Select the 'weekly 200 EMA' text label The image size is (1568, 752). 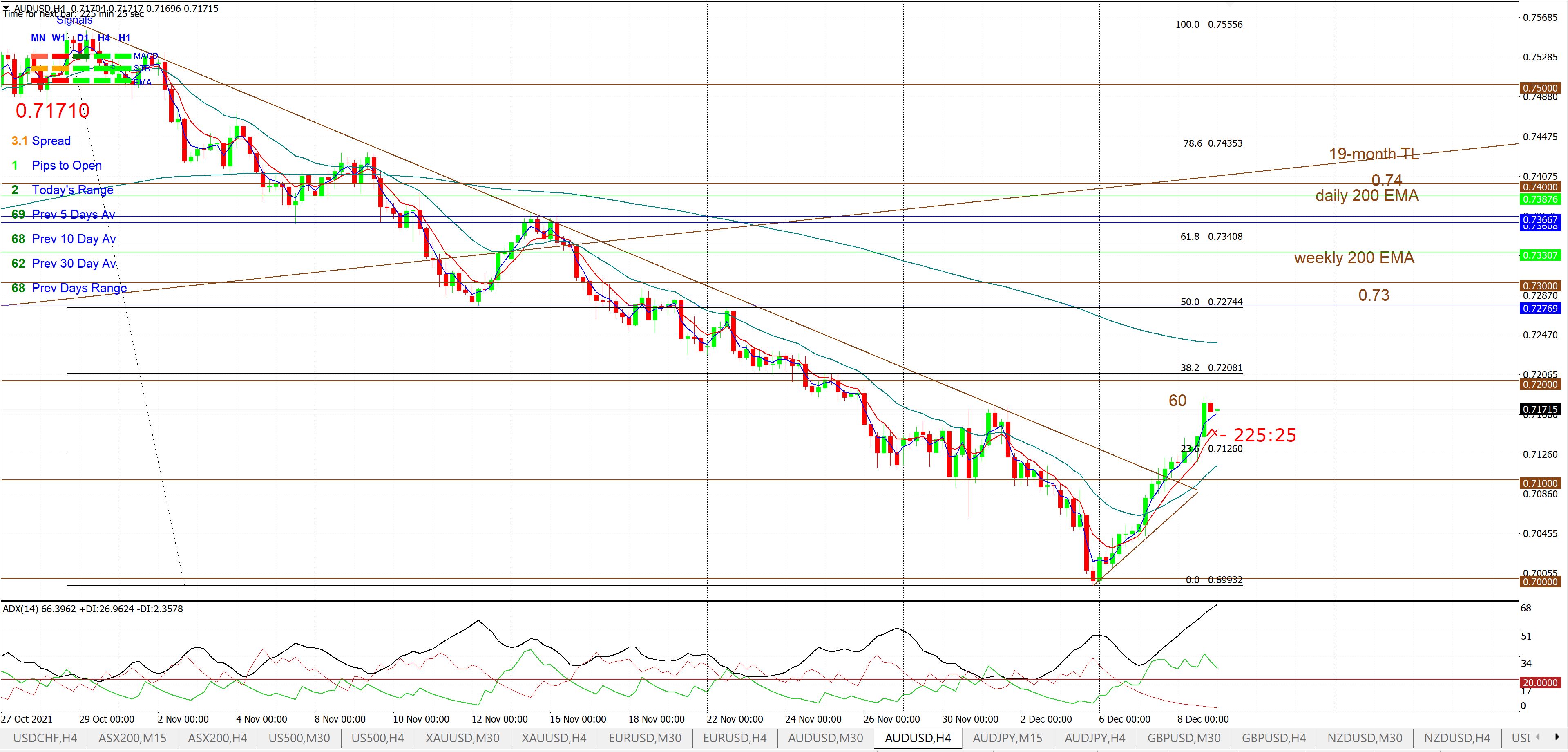(x=1354, y=257)
